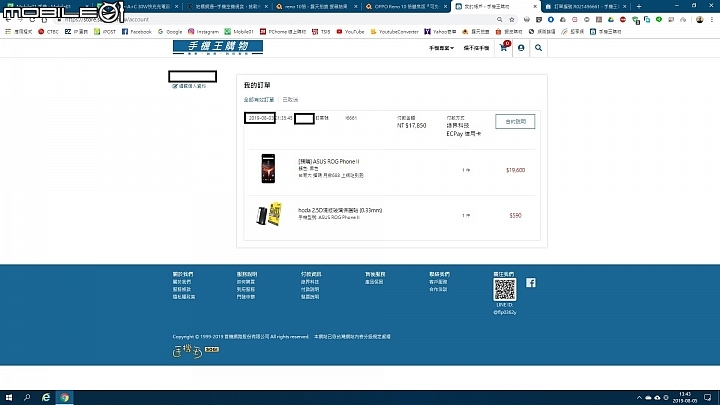720x405 pixels.
Task: Bookmark this page with star icon
Action: pyautogui.click(x=512, y=20)
